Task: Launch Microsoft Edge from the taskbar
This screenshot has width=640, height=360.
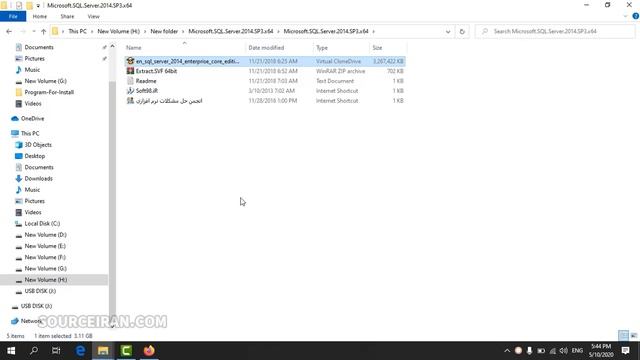Action: click(80, 351)
